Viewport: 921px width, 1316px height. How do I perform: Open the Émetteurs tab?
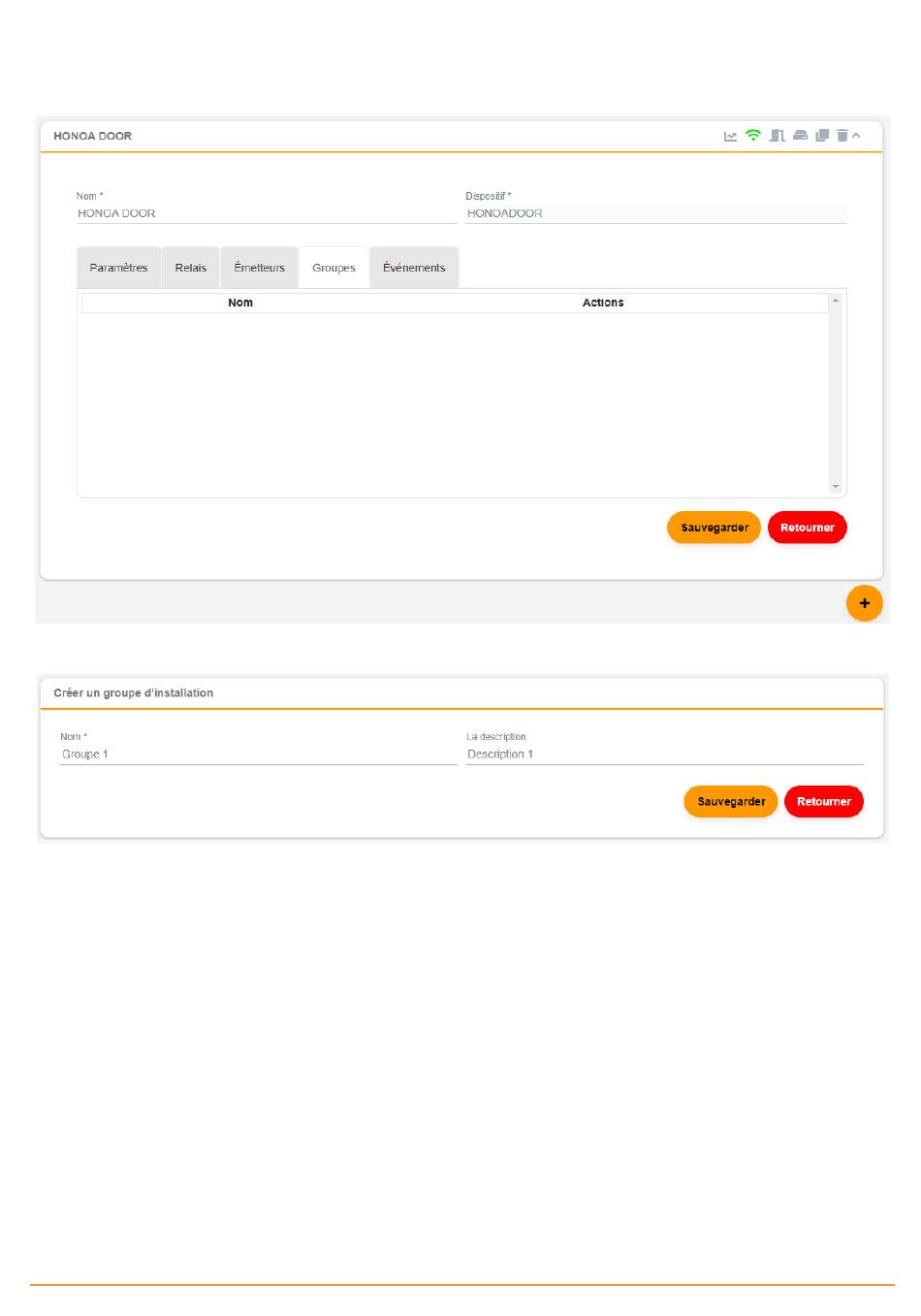[260, 268]
